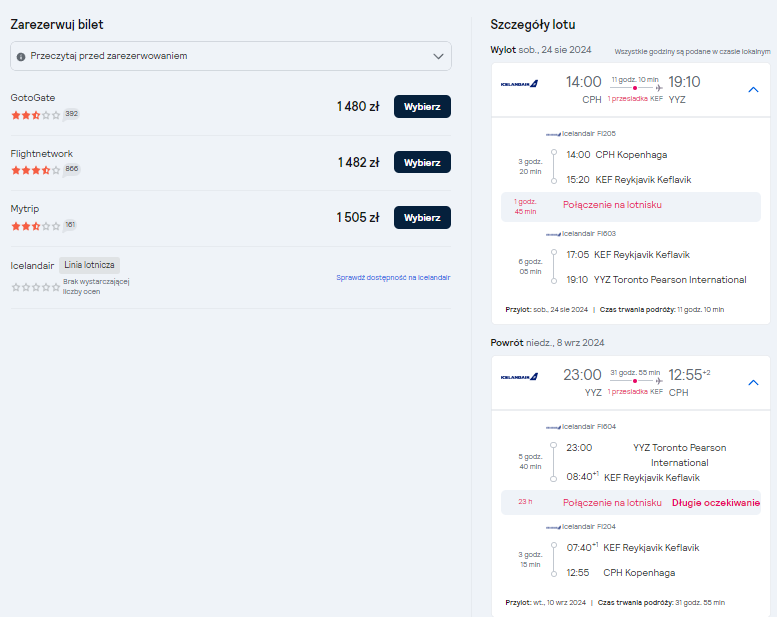The image size is (777, 617).
Task: Click 'Brak wystarczającej liczby ocen' note
Action: [x=96, y=286]
